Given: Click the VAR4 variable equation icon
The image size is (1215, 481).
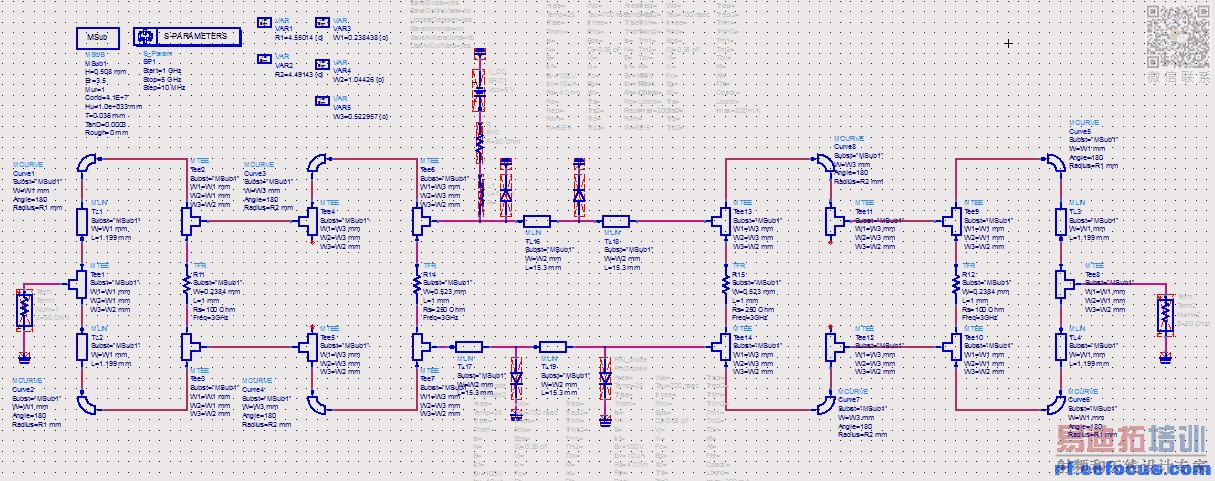Looking at the screenshot, I should click(x=323, y=63).
